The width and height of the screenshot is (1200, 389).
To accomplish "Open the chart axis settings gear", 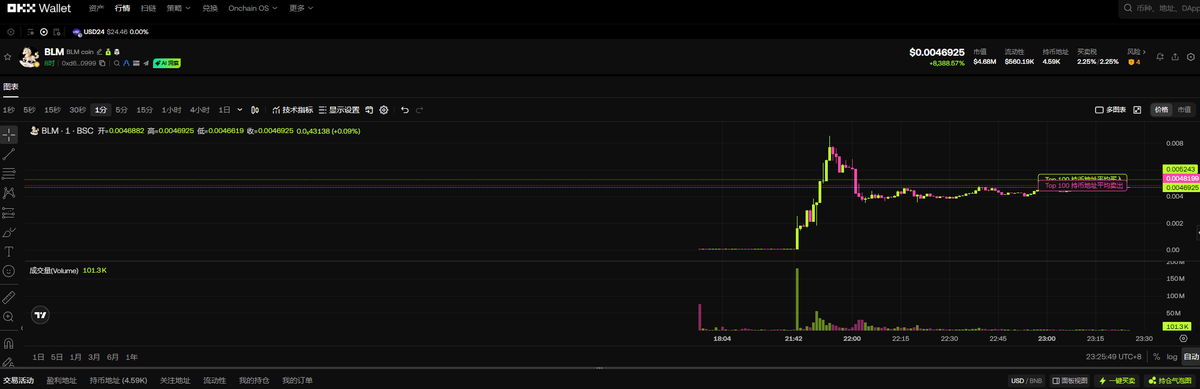I will click(1183, 338).
